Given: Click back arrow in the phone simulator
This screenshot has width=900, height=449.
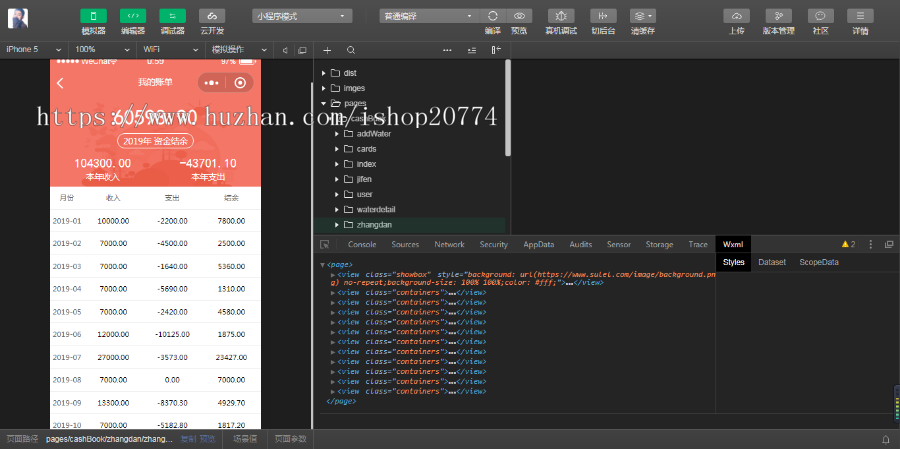Looking at the screenshot, I should [x=60, y=83].
